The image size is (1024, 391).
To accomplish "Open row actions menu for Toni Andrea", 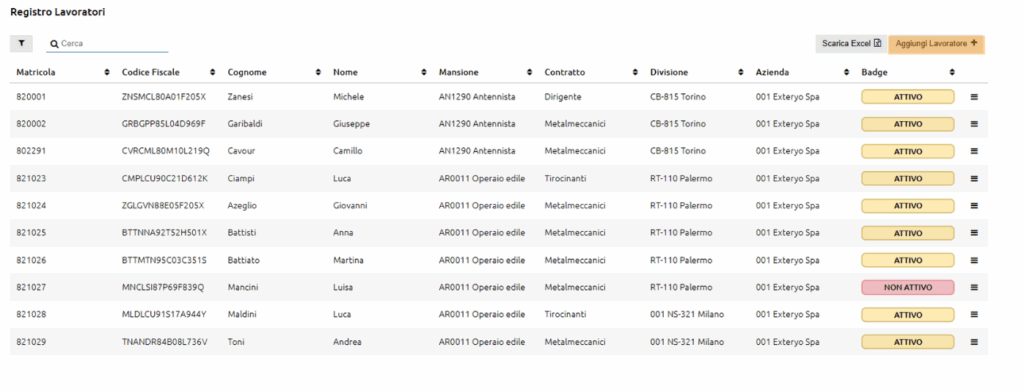I will 974,341.
